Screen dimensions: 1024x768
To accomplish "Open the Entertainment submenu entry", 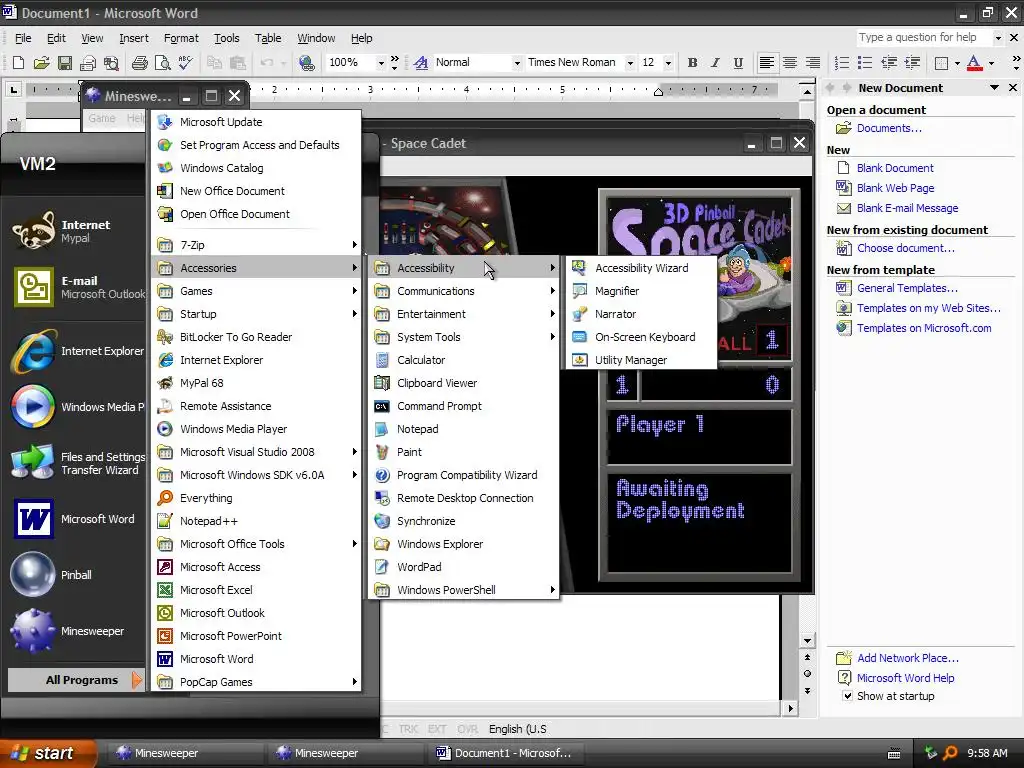I will 464,314.
